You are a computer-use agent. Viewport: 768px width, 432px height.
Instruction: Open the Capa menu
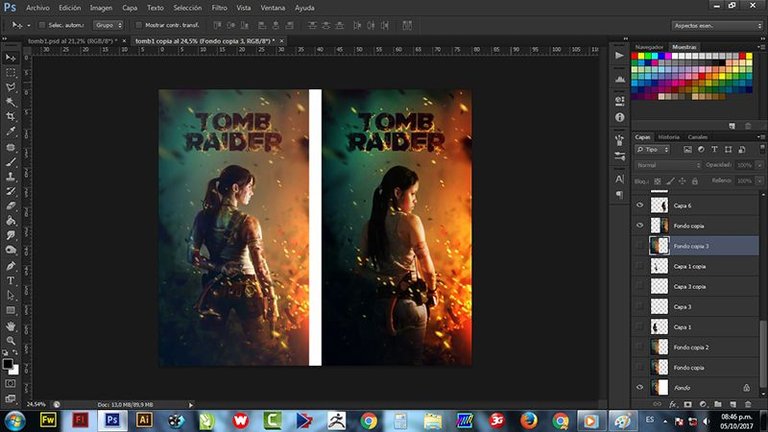(x=129, y=8)
